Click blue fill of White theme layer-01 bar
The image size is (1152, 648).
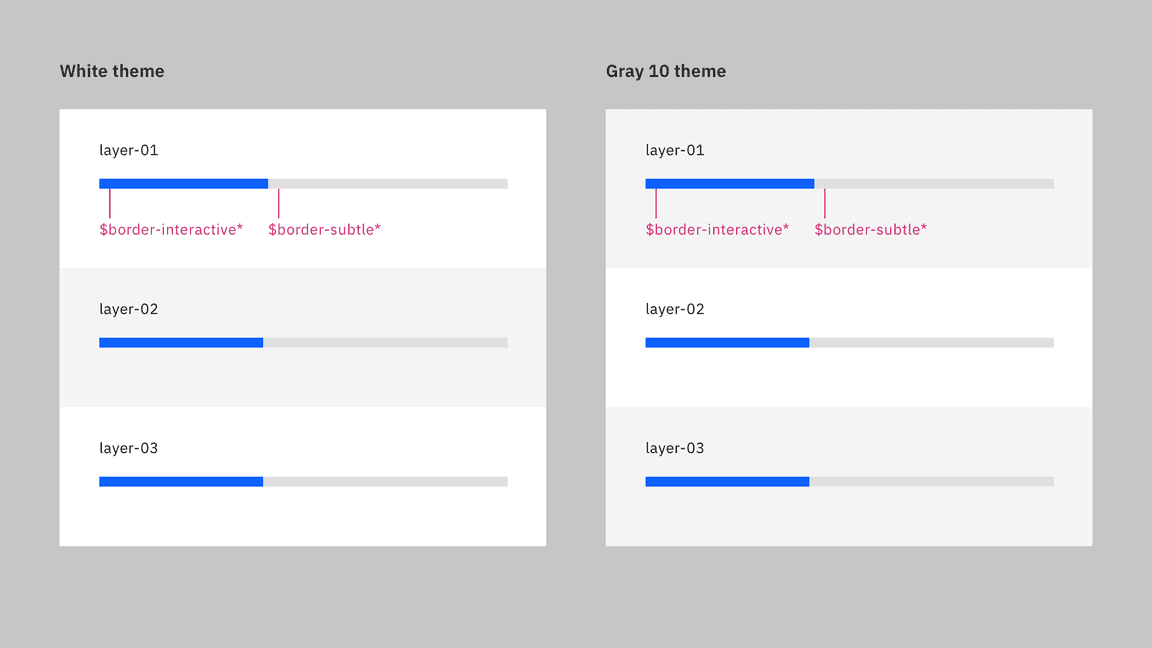click(x=183, y=184)
